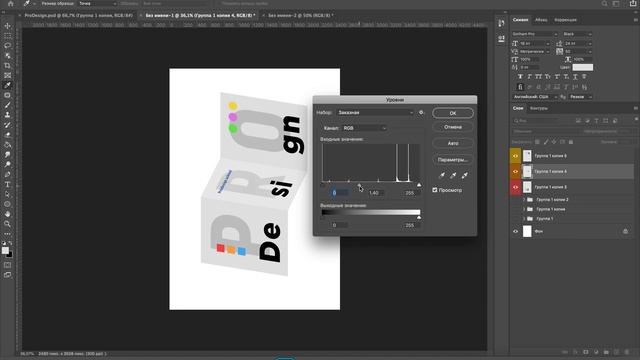Expand the Группа 1 folder
This screenshot has height=360, width=640.
524,219
